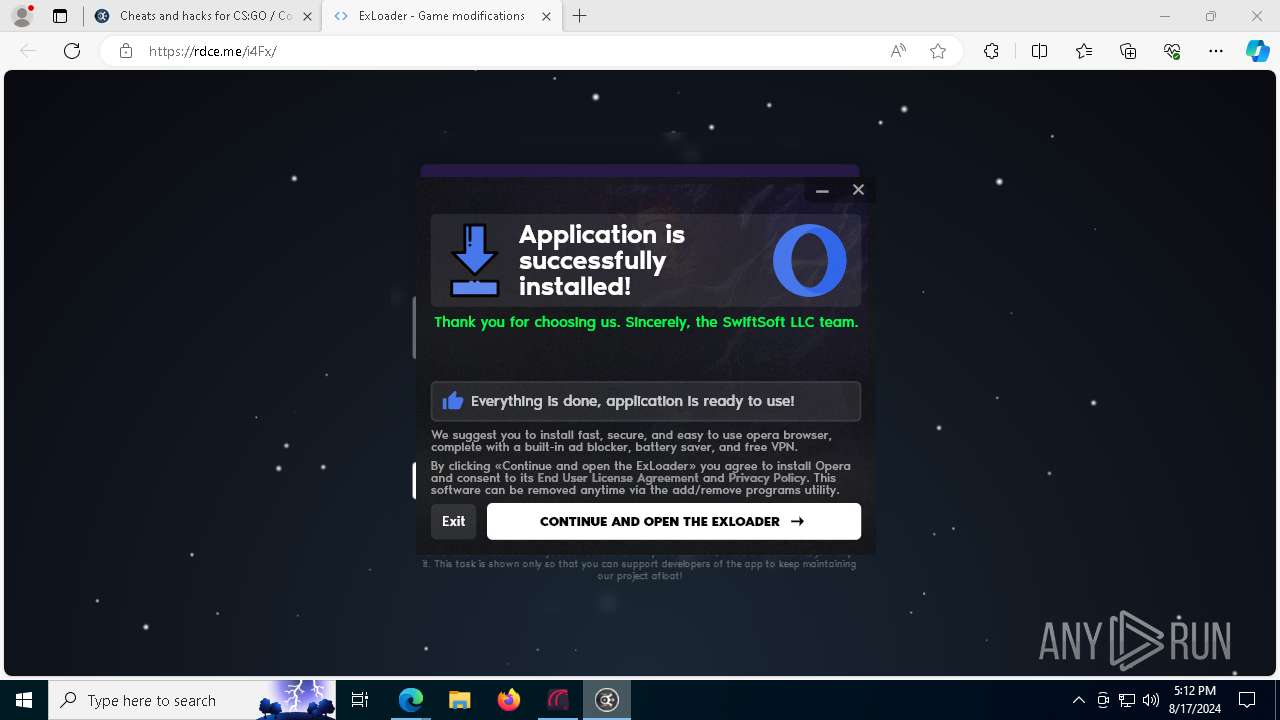Open the ExLoader app in taskbar

pos(606,700)
